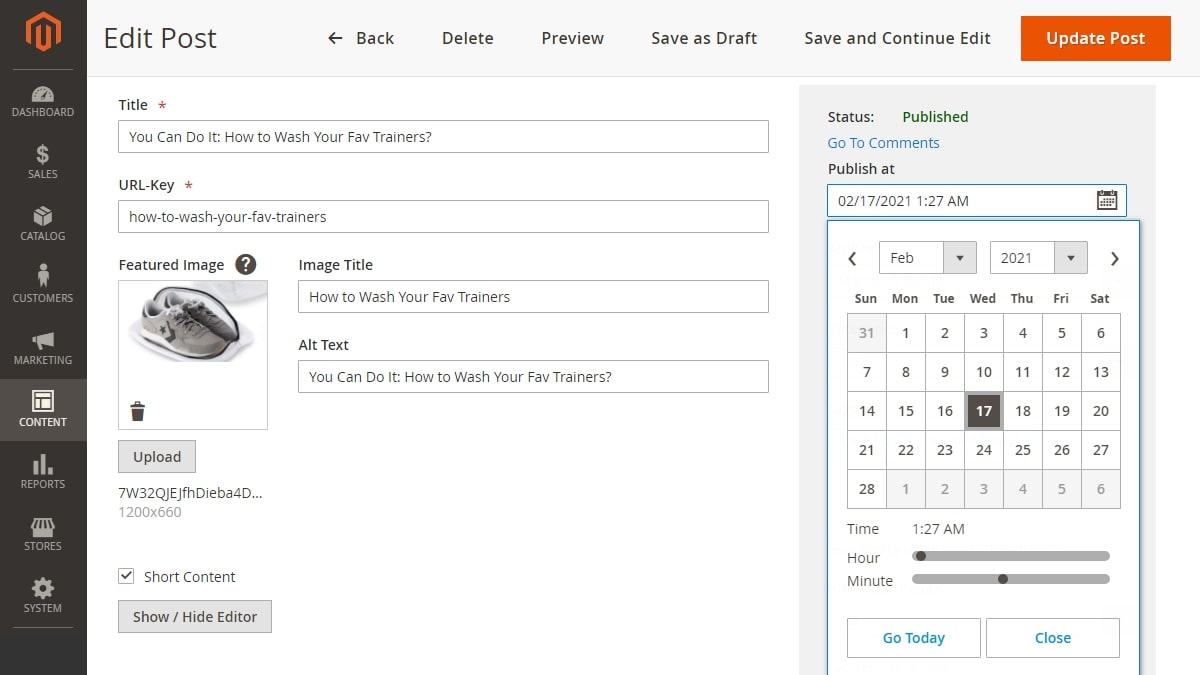1200x675 pixels.
Task: Select day 7 in calendar
Action: coord(867,372)
